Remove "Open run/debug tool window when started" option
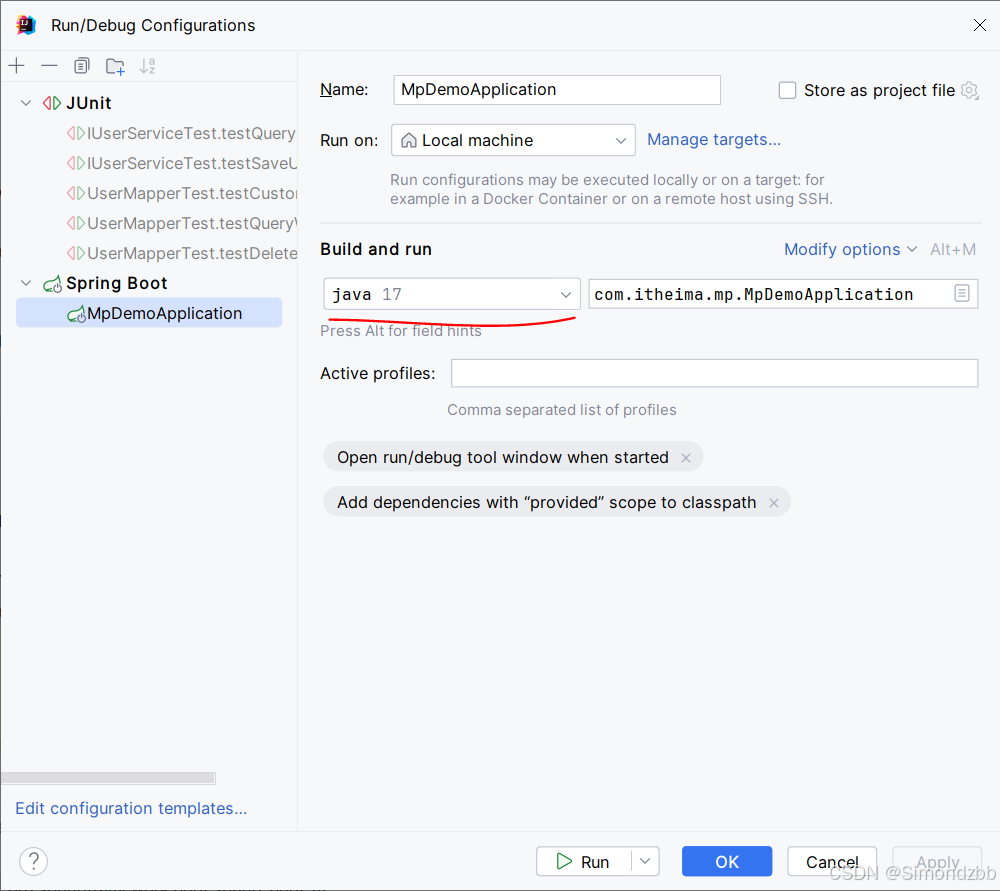 point(686,457)
